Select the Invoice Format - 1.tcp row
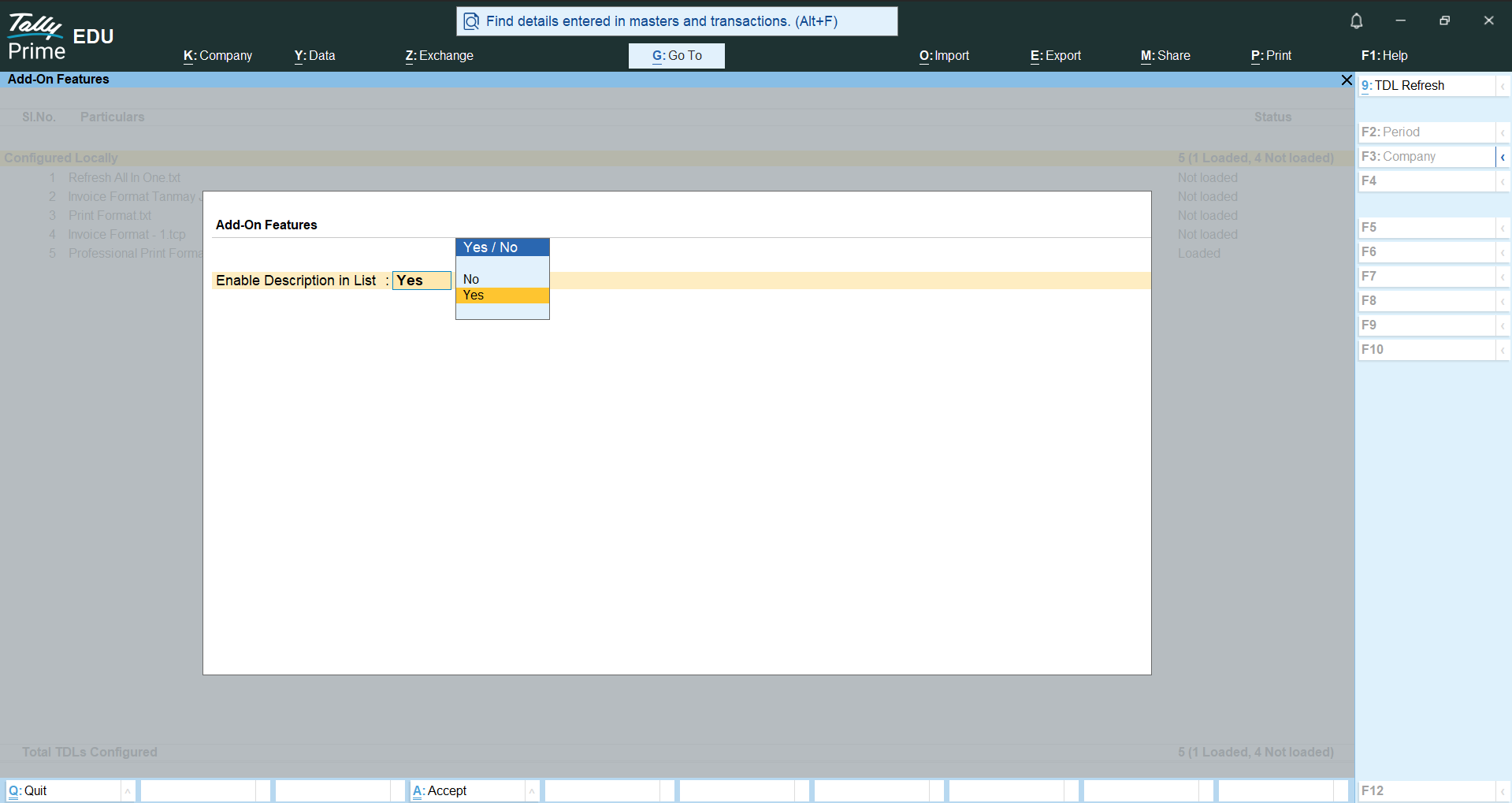The width and height of the screenshot is (1512, 803). point(126,235)
